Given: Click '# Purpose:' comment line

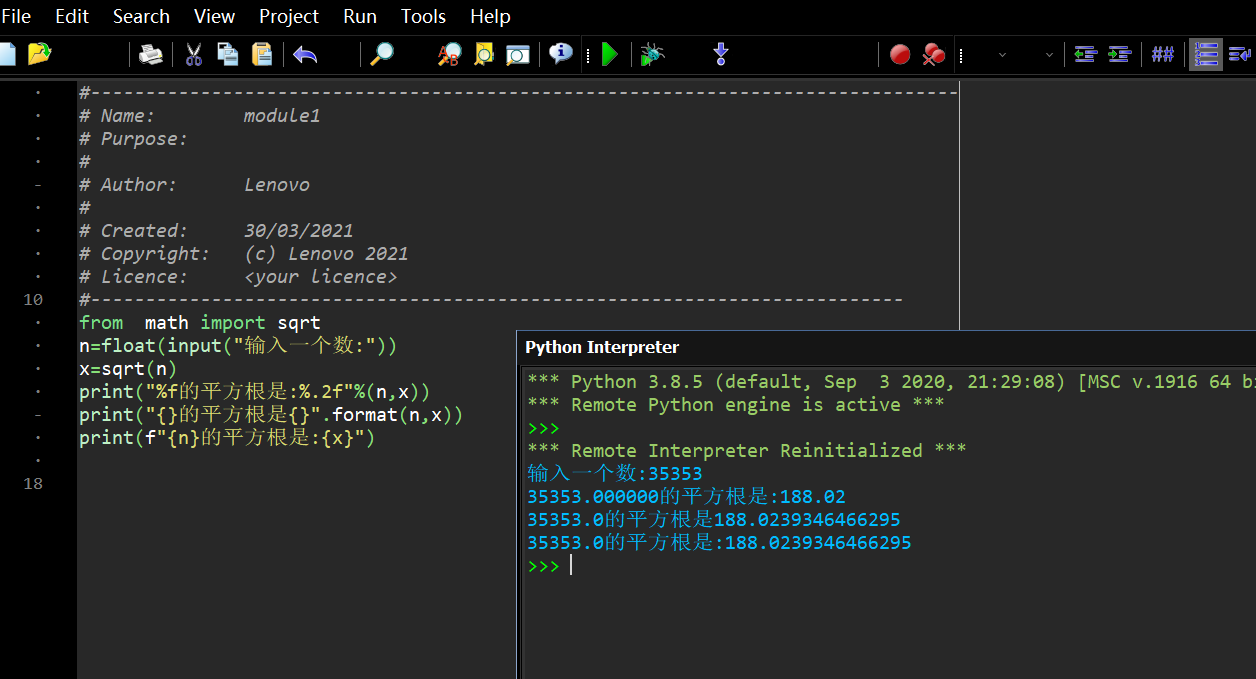Looking at the screenshot, I should pyautogui.click(x=133, y=138).
